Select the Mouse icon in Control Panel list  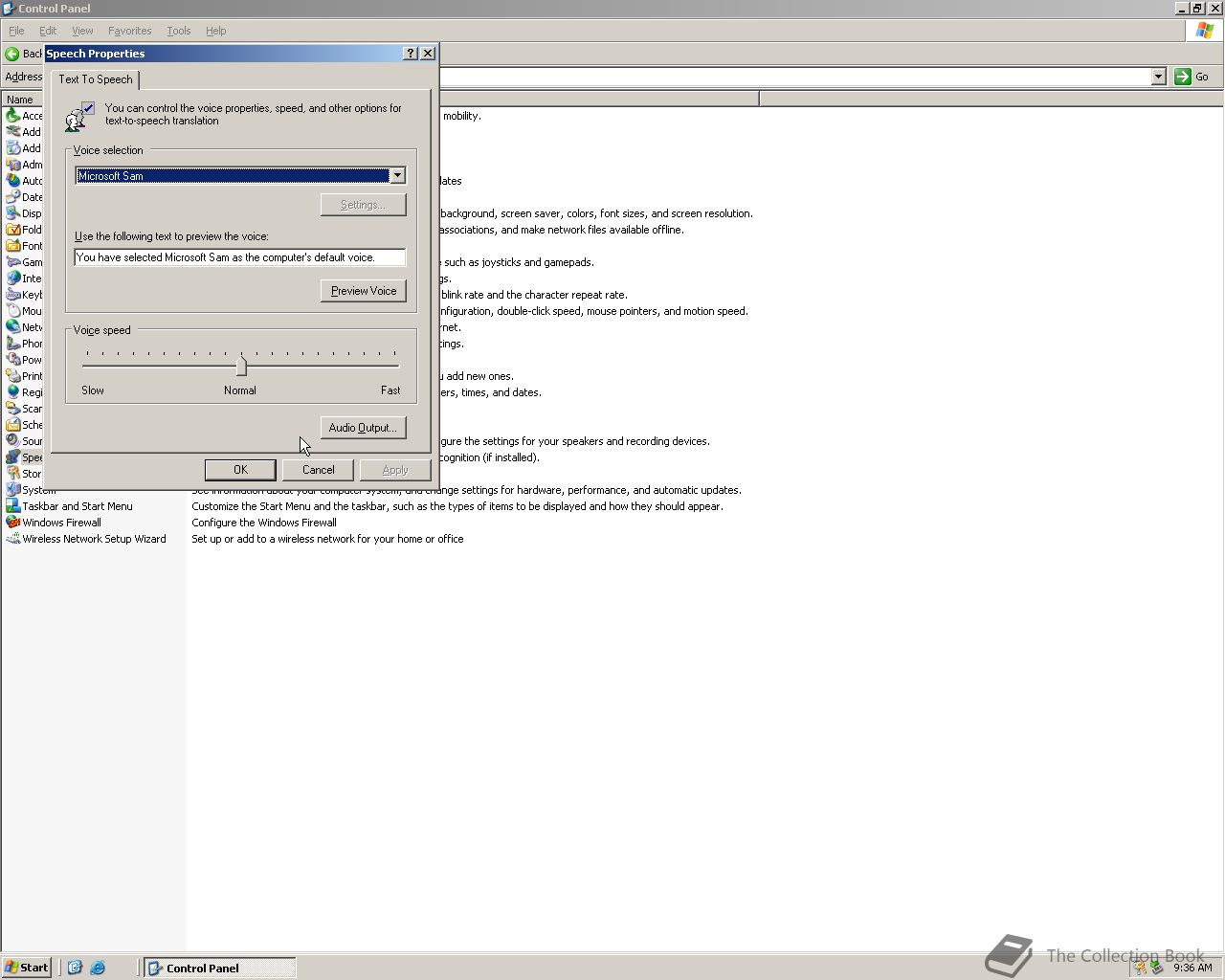(x=13, y=311)
